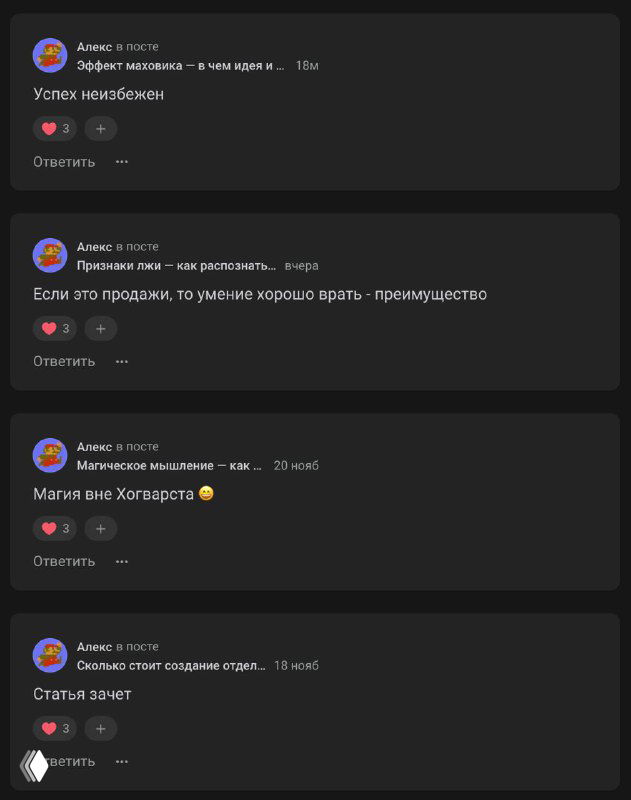Image resolution: width=631 pixels, height=800 pixels.
Task: Like the comment 'Успех неизбежен' with the heart
Action: [54, 128]
